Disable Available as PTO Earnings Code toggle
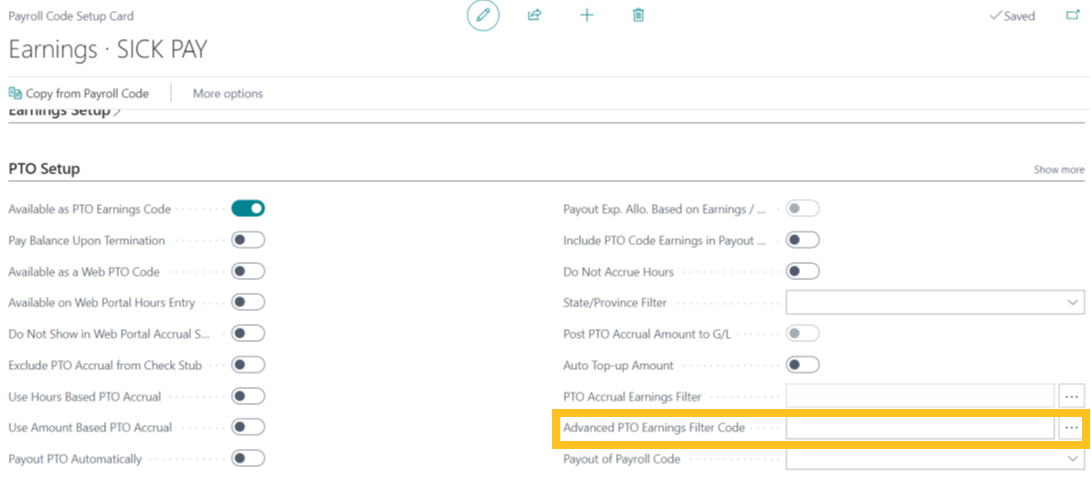The image size is (1091, 477). [x=248, y=209]
